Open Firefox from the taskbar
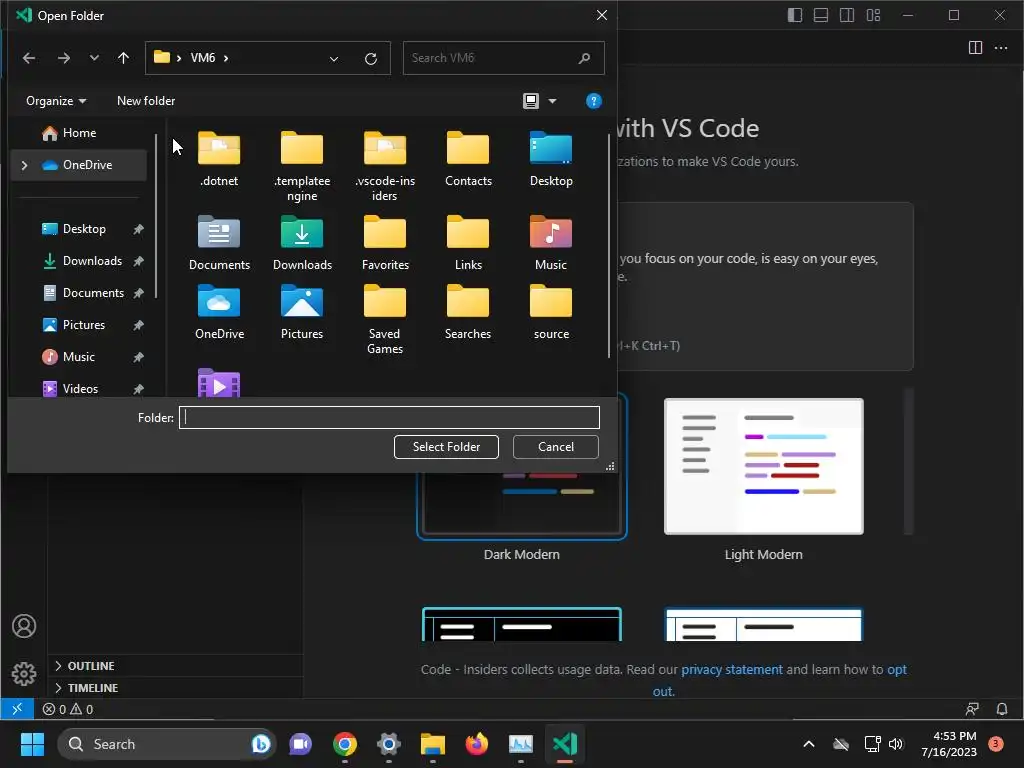This screenshot has width=1024, height=768. (x=477, y=744)
